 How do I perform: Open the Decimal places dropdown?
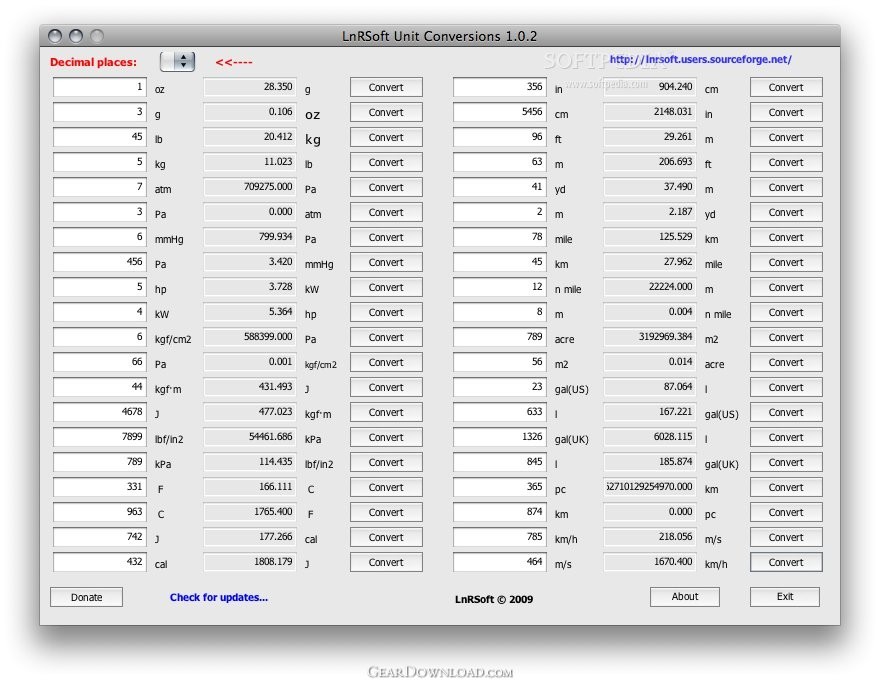177,62
